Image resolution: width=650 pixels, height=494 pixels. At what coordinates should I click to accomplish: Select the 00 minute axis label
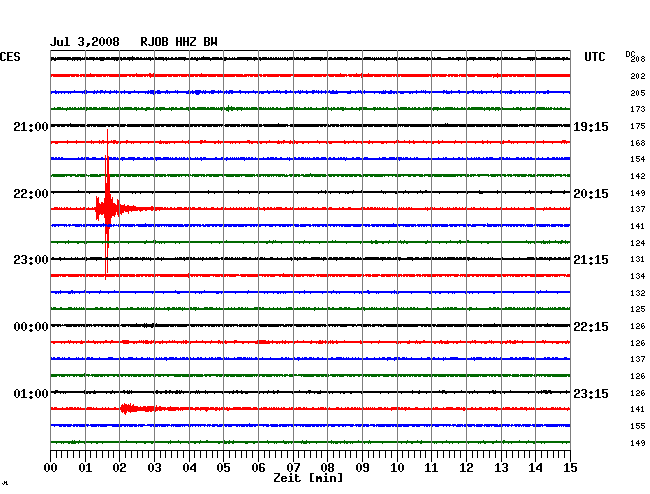click(x=51, y=467)
